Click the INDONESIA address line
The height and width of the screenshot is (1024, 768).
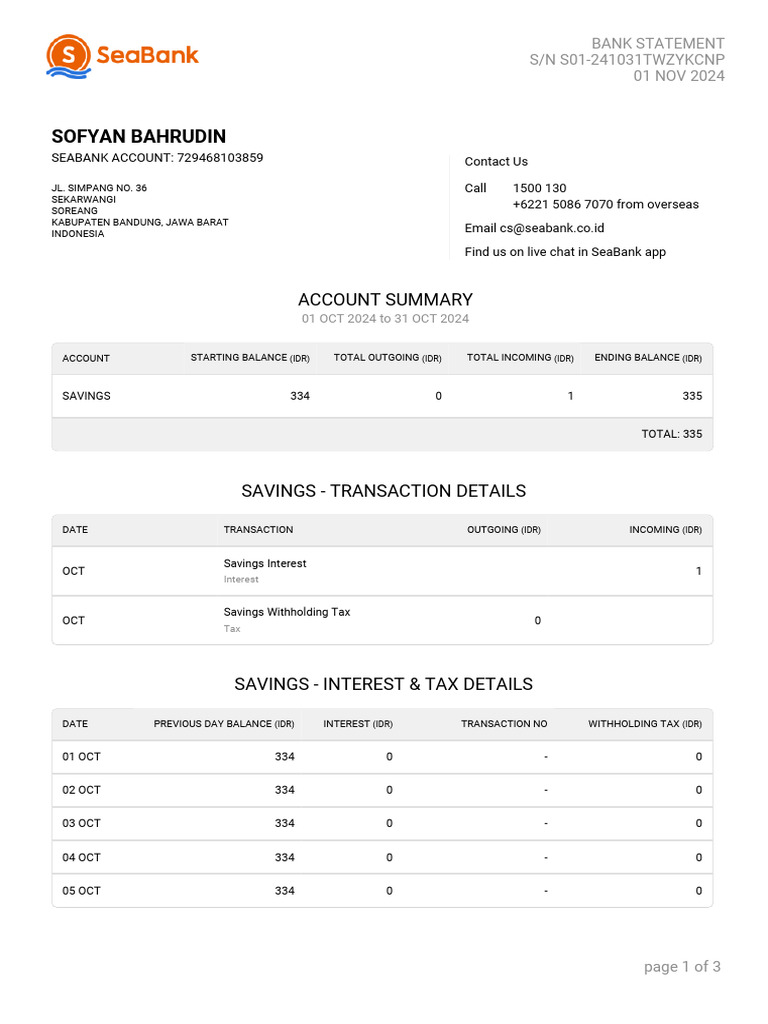click(78, 234)
